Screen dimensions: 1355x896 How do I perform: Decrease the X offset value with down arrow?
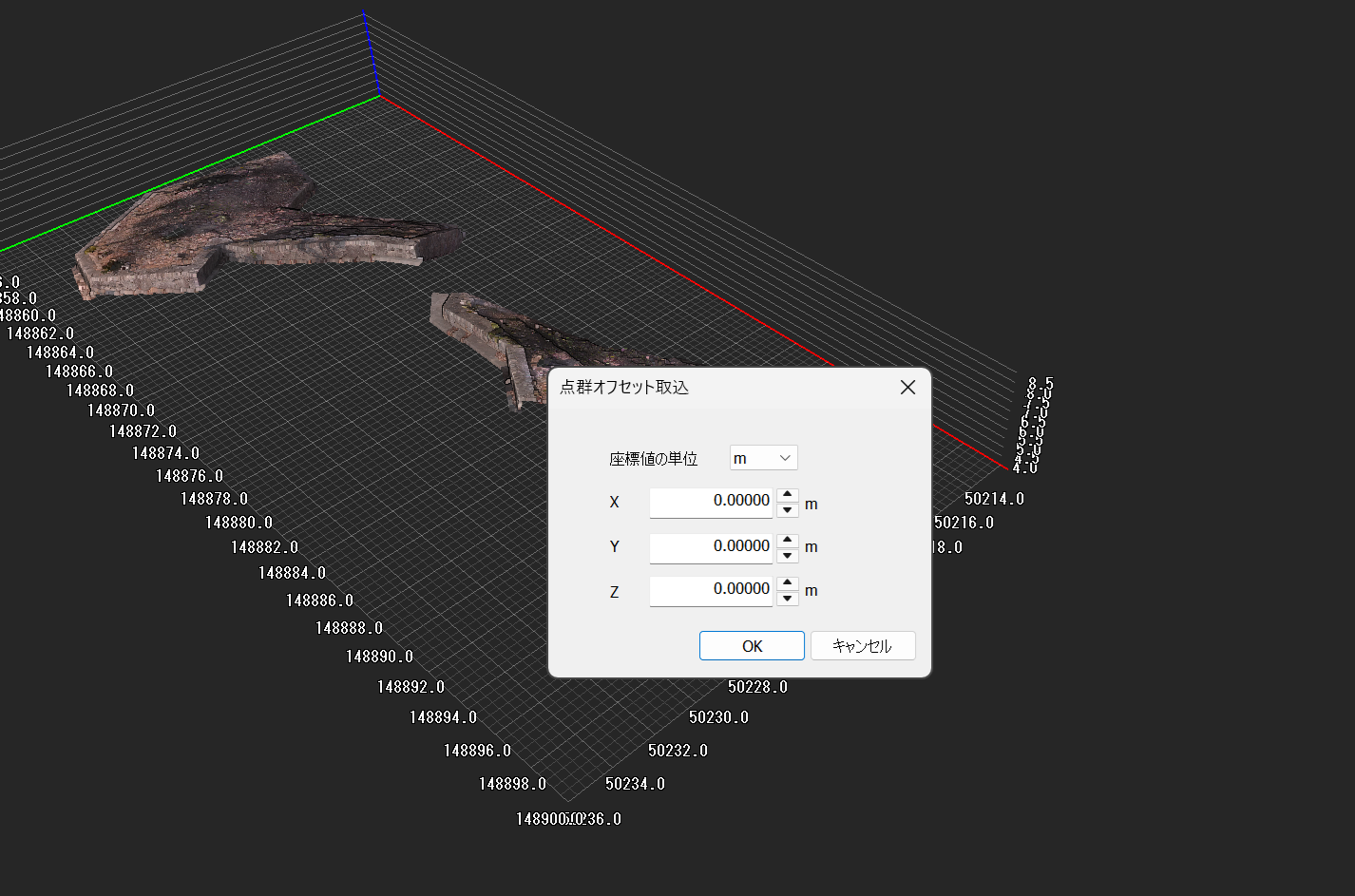pos(788,510)
